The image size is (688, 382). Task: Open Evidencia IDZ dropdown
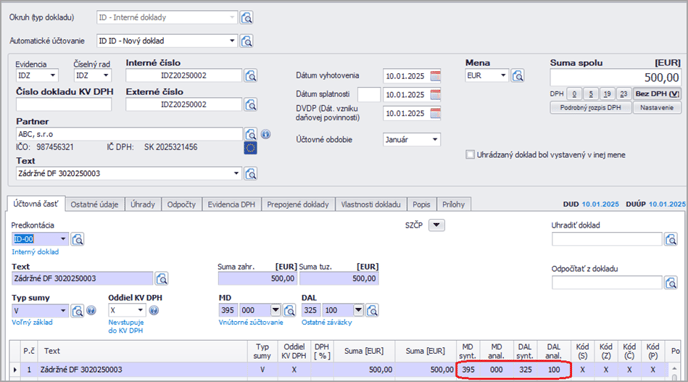[53, 75]
